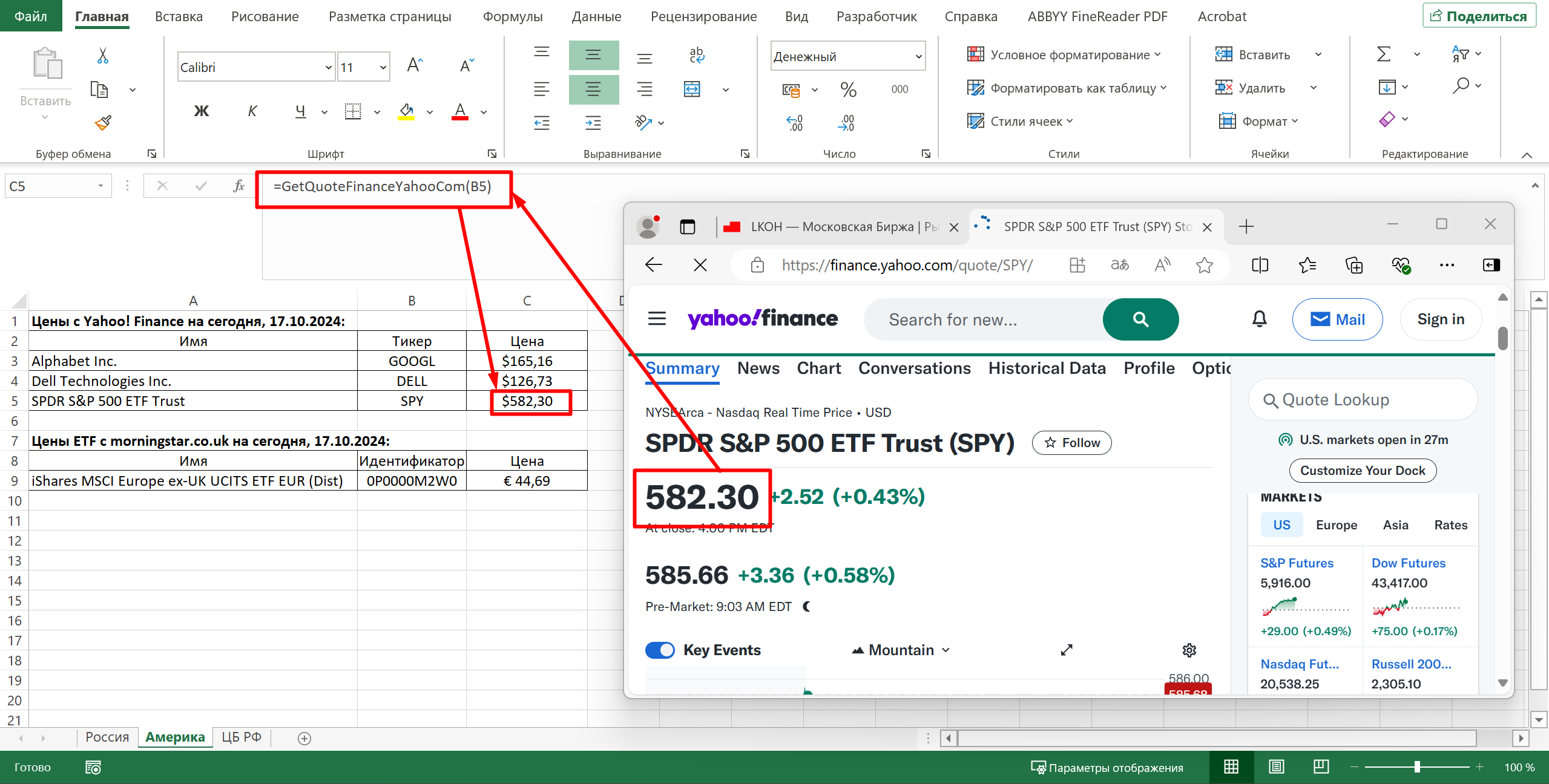
Task: Apply percent style format
Action: [x=849, y=90]
